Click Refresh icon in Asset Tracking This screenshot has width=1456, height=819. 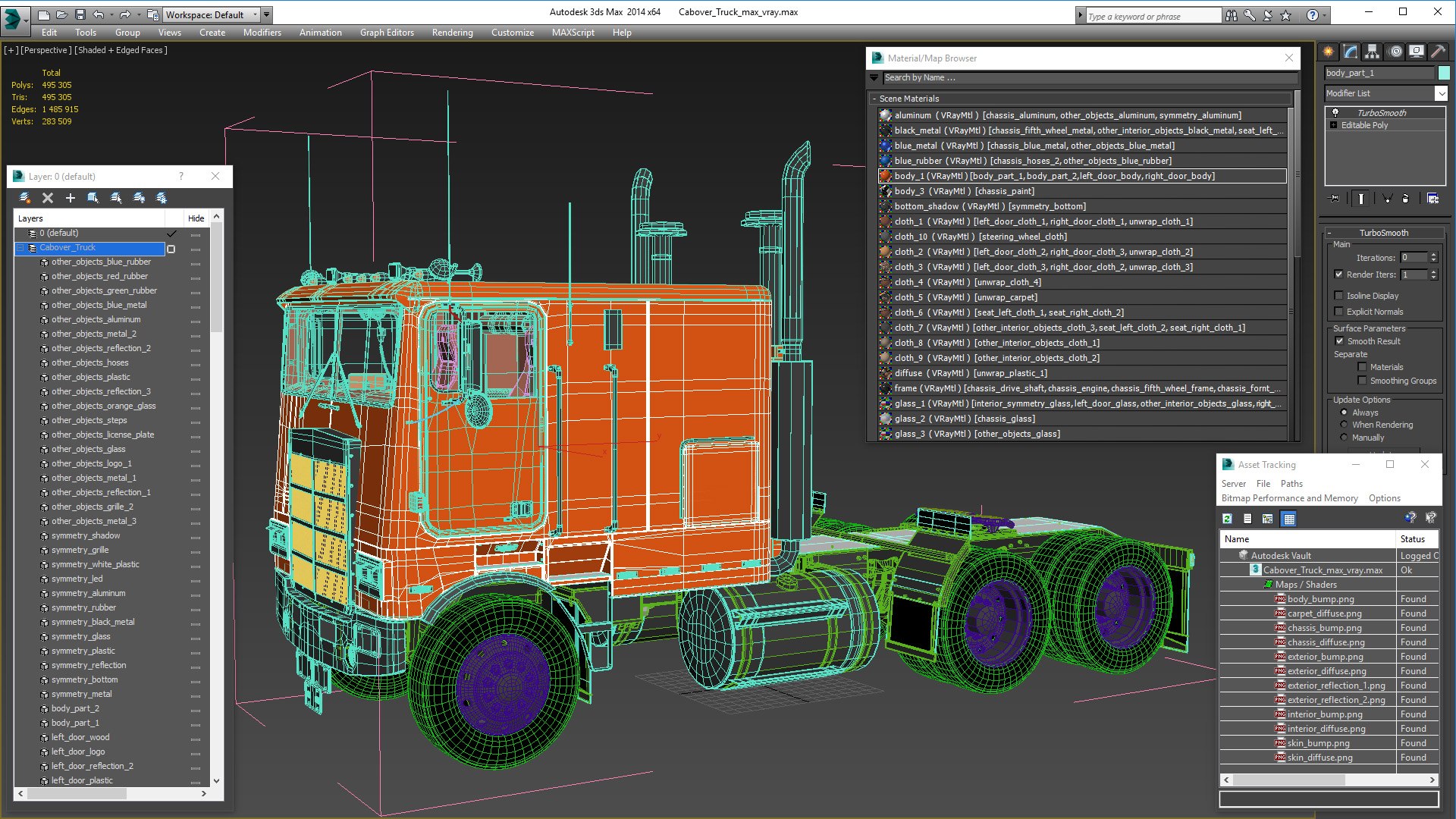coord(1228,519)
